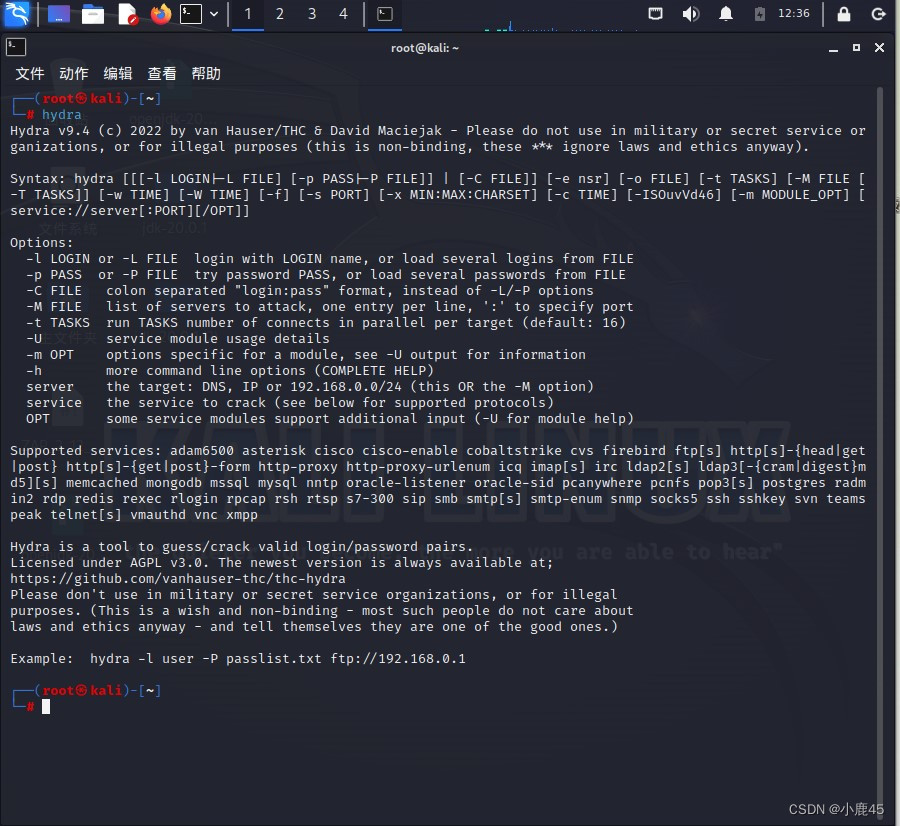Switch to workspace 4
The width and height of the screenshot is (900, 826).
pyautogui.click(x=343, y=14)
